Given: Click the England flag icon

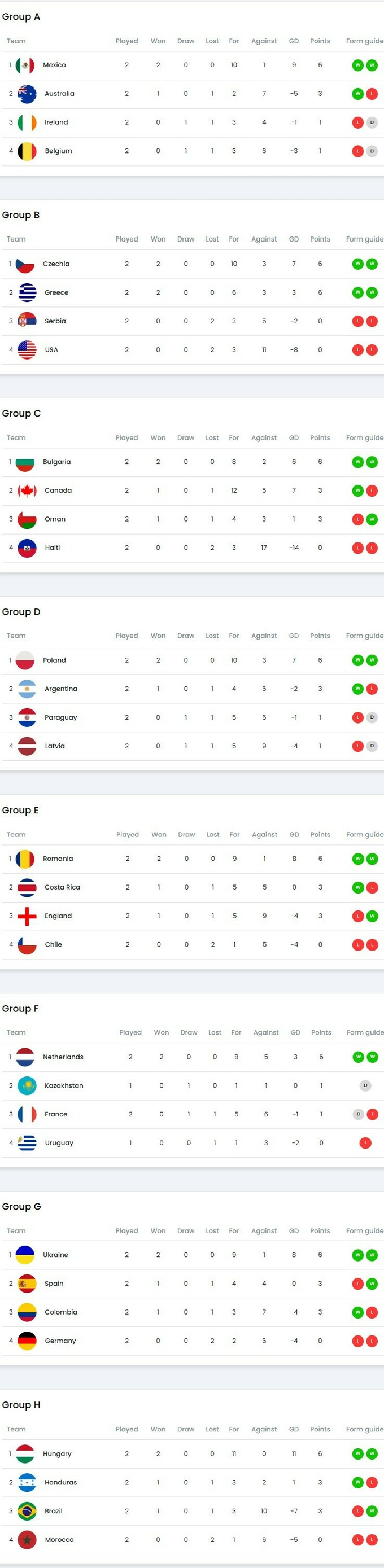Looking at the screenshot, I should [27, 916].
